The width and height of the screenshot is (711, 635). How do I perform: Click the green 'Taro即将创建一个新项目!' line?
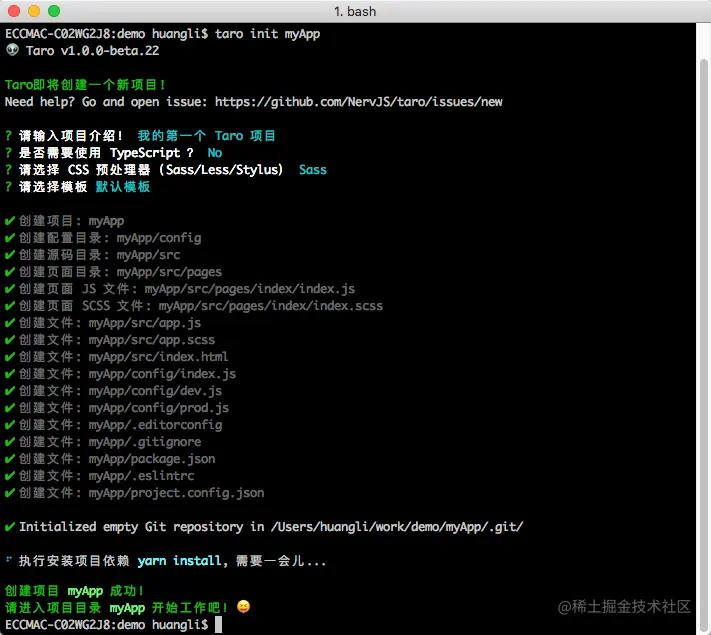click(x=86, y=85)
